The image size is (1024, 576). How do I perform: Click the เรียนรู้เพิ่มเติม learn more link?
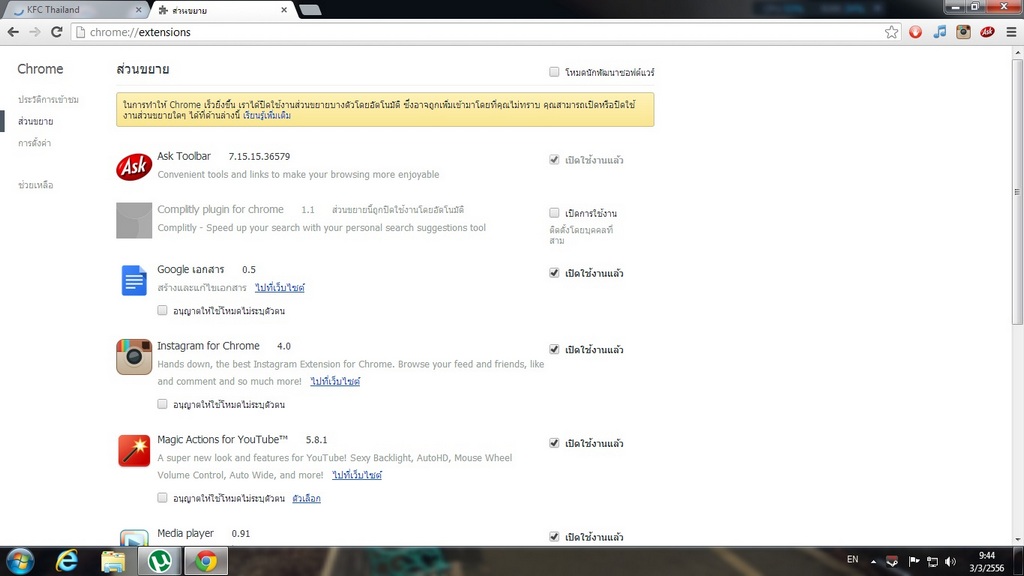pyautogui.click(x=267, y=116)
